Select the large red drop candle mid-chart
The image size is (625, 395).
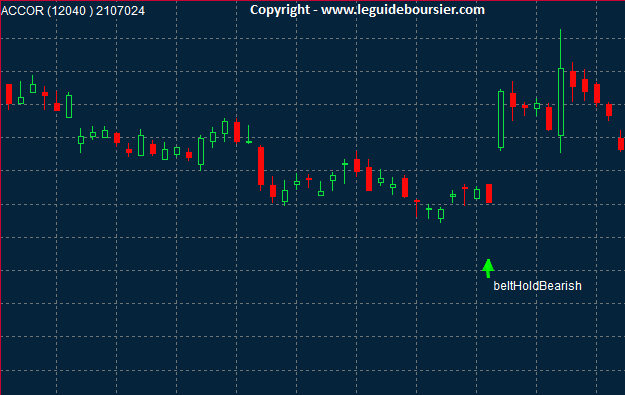261,166
